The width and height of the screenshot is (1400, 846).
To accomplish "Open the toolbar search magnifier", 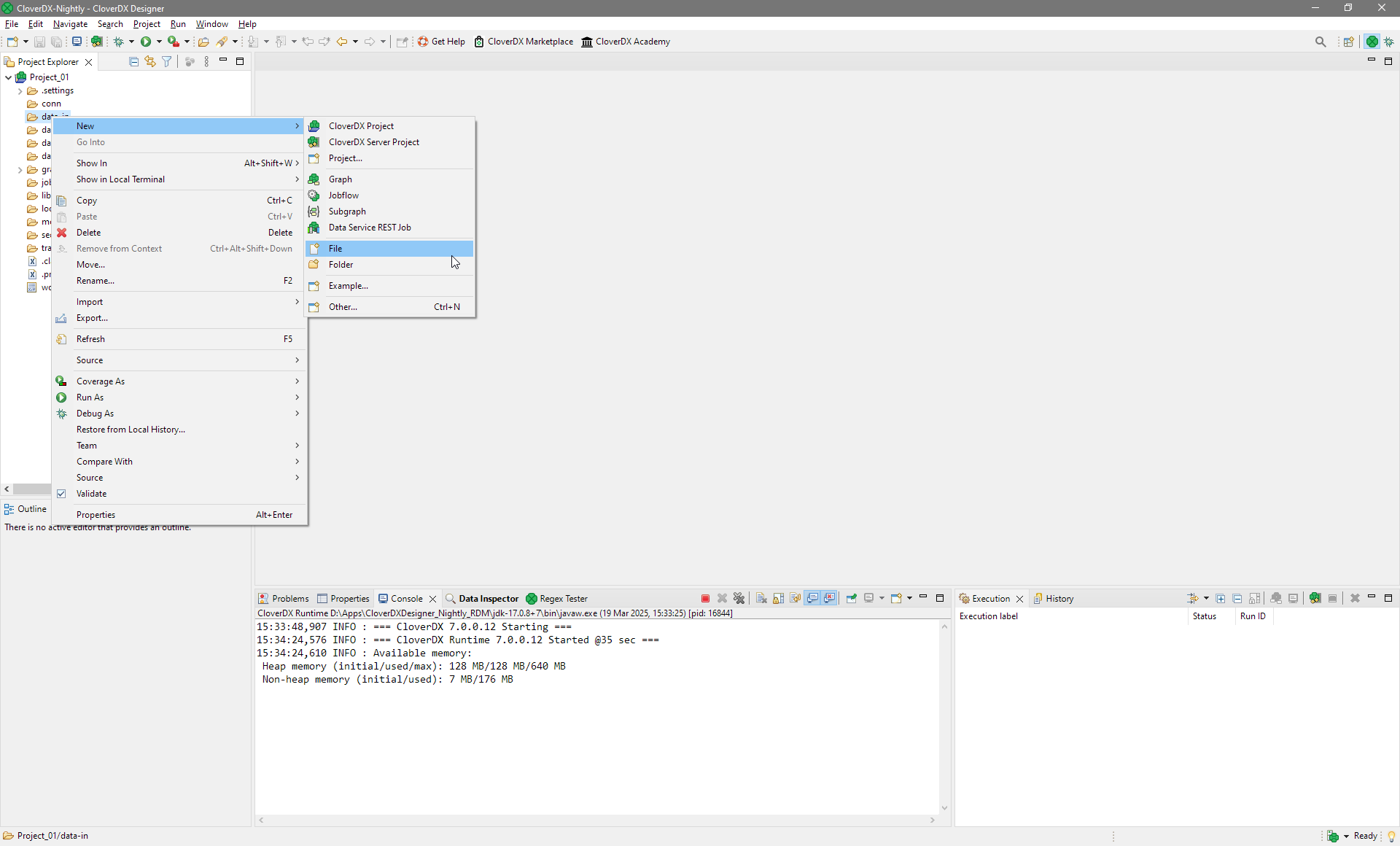I will click(x=1320, y=42).
